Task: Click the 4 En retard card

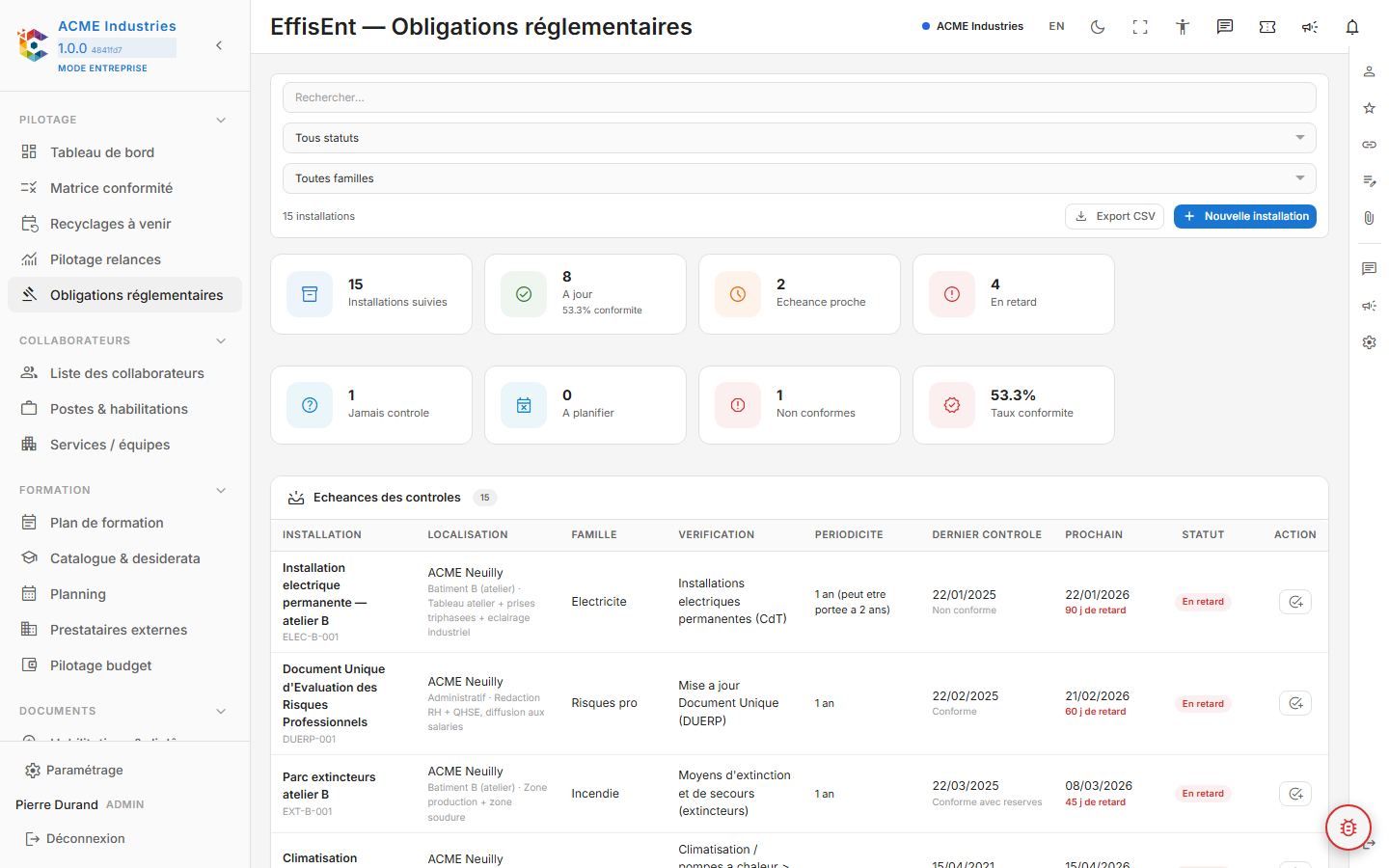Action: 1014,294
